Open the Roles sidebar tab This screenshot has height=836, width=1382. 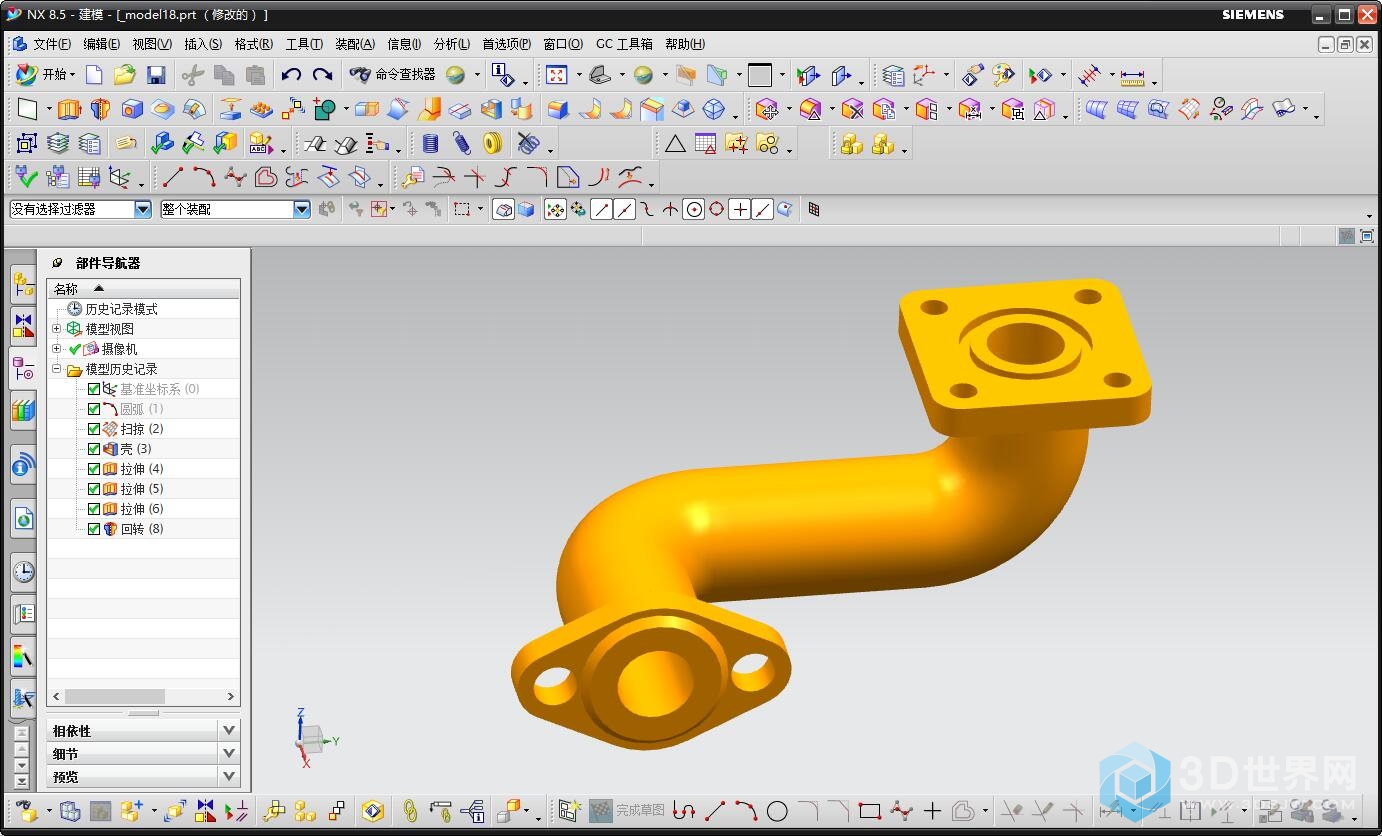click(x=23, y=613)
